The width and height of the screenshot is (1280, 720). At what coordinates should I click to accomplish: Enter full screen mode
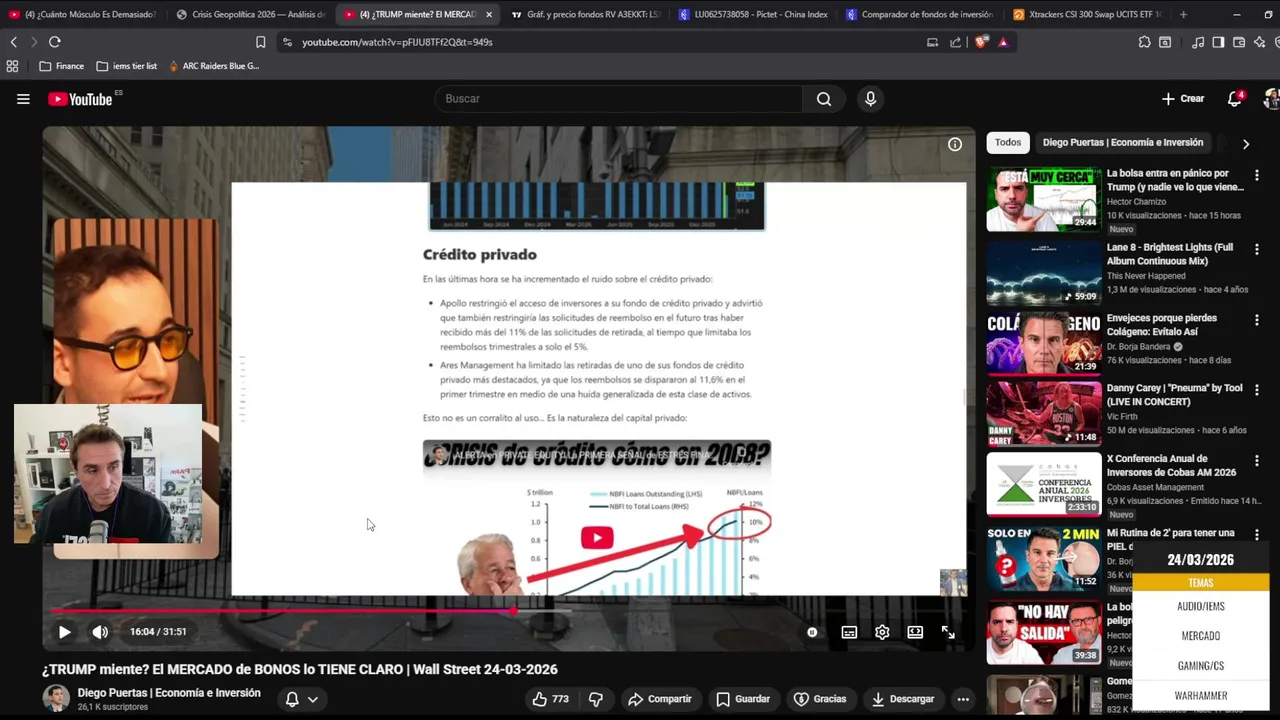(948, 632)
